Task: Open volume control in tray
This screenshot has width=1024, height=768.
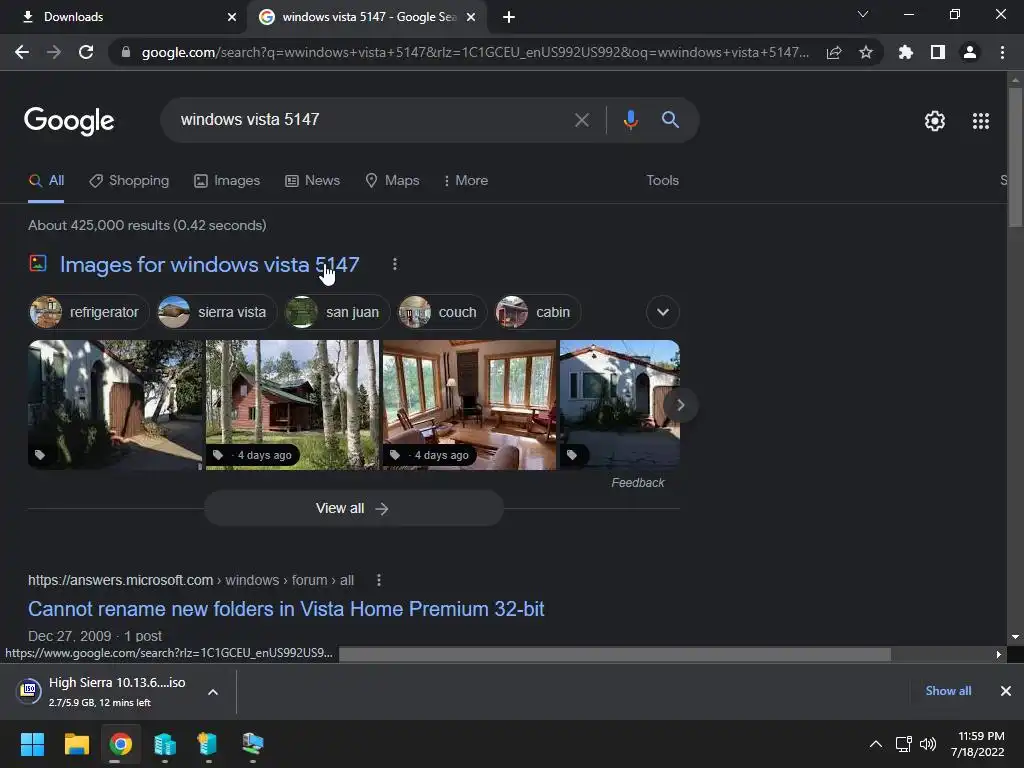Action: pos(928,744)
